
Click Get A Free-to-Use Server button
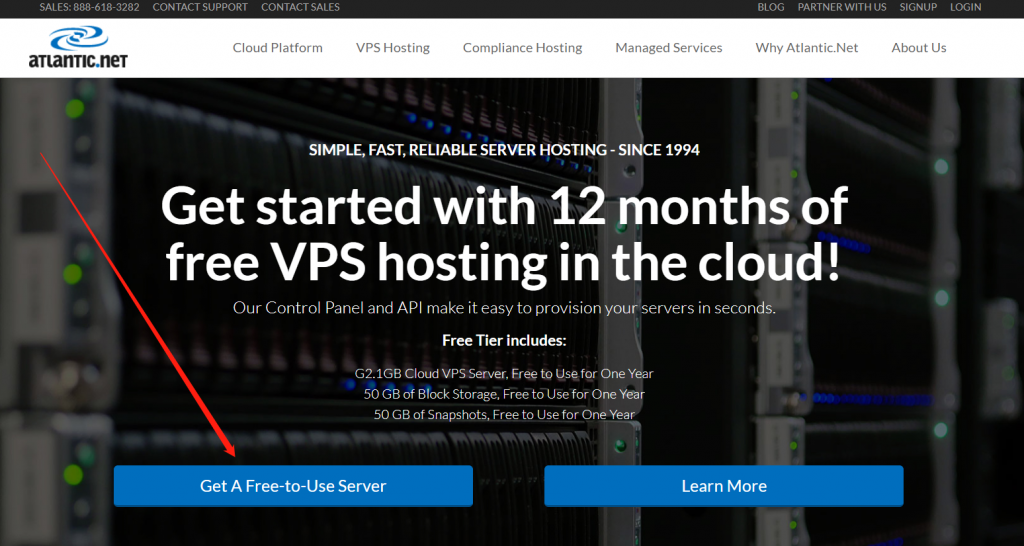click(x=293, y=486)
